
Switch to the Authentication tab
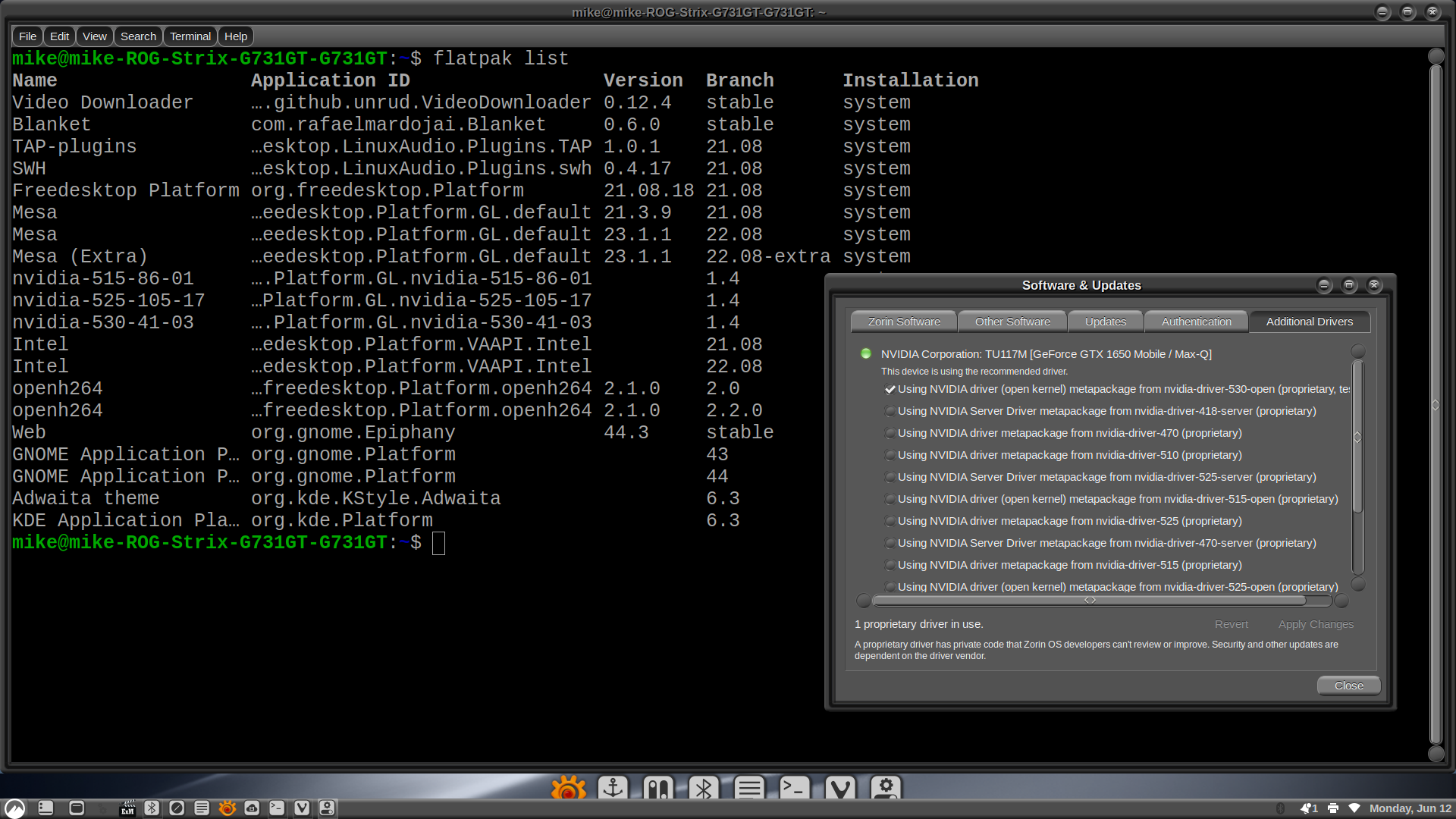point(1197,322)
